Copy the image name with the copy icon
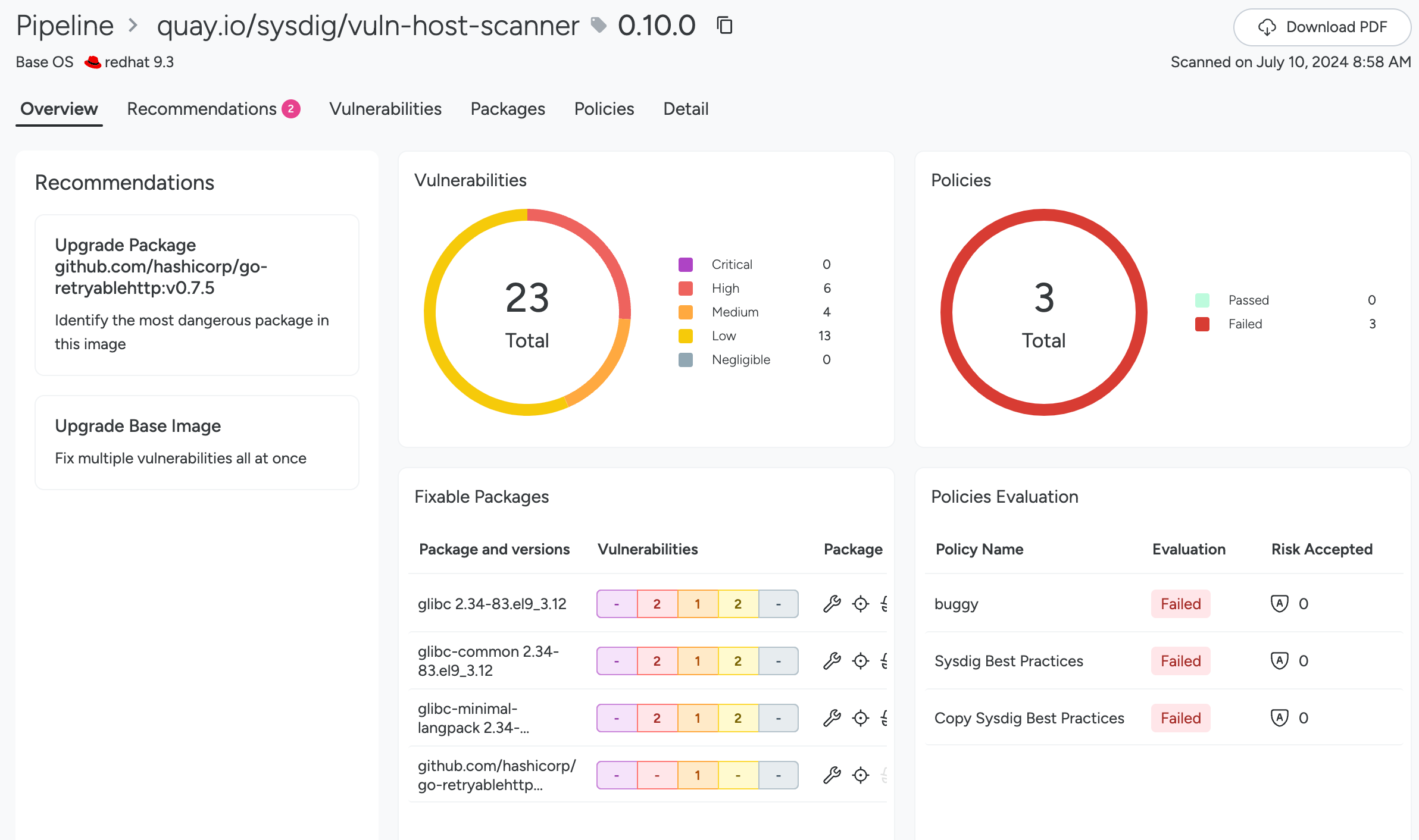This screenshot has width=1419, height=840. (724, 26)
